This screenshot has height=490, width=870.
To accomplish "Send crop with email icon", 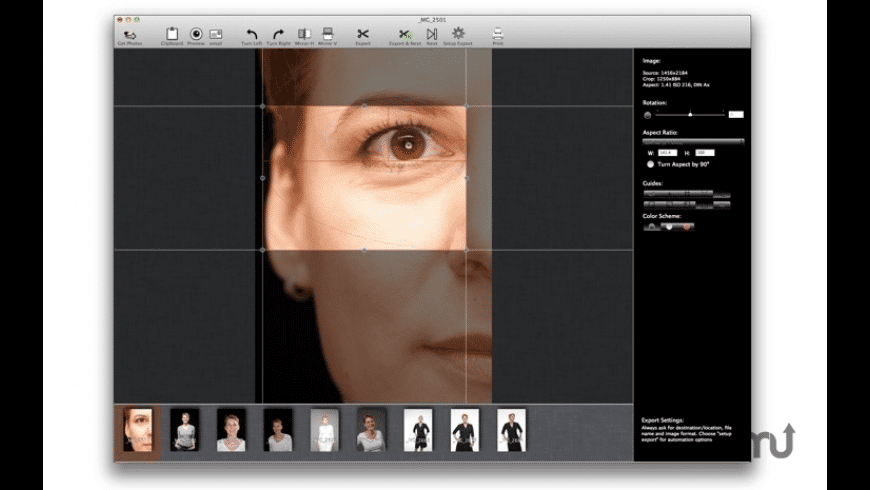I will pyautogui.click(x=216, y=34).
